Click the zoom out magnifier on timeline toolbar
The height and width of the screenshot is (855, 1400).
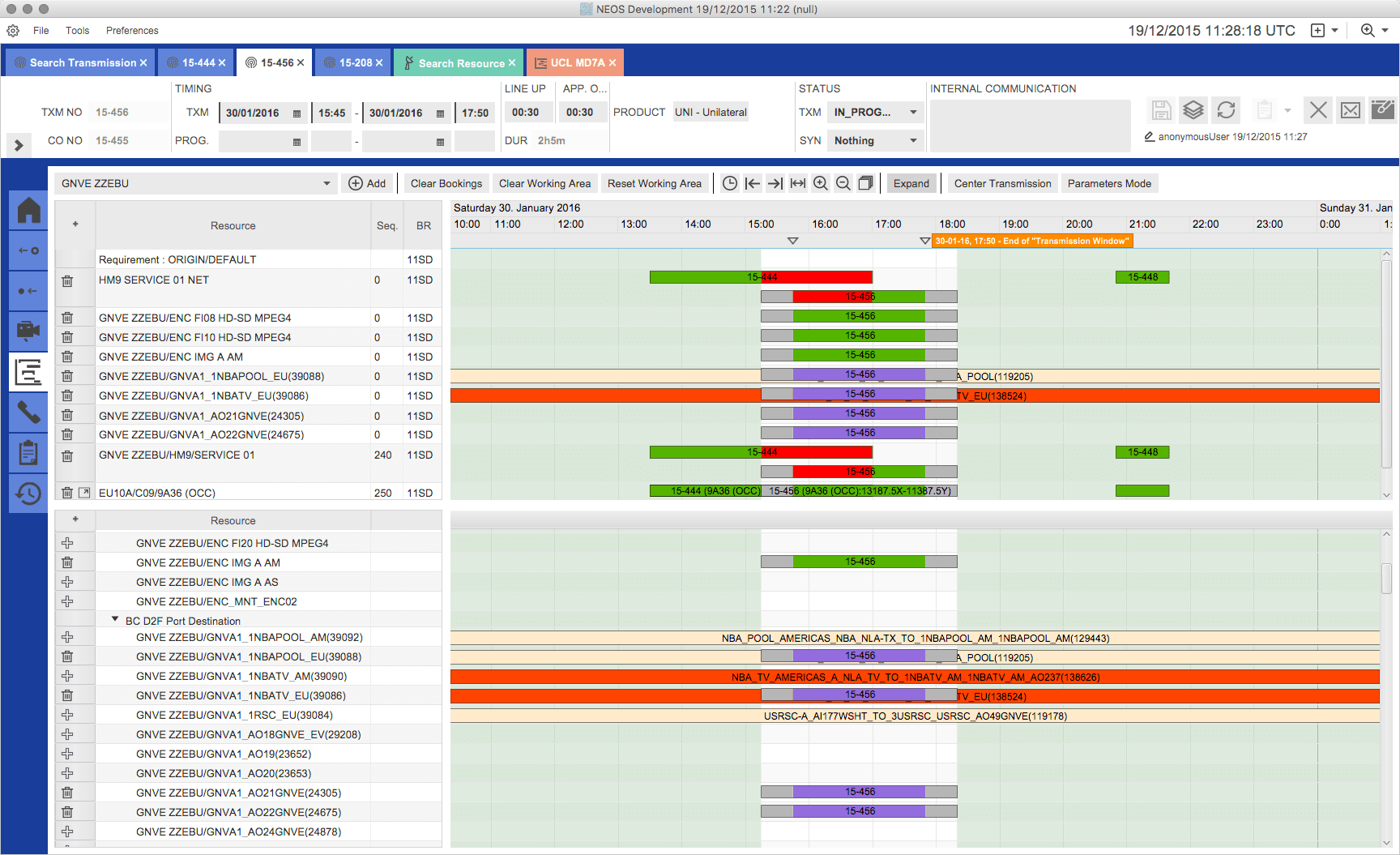point(843,184)
